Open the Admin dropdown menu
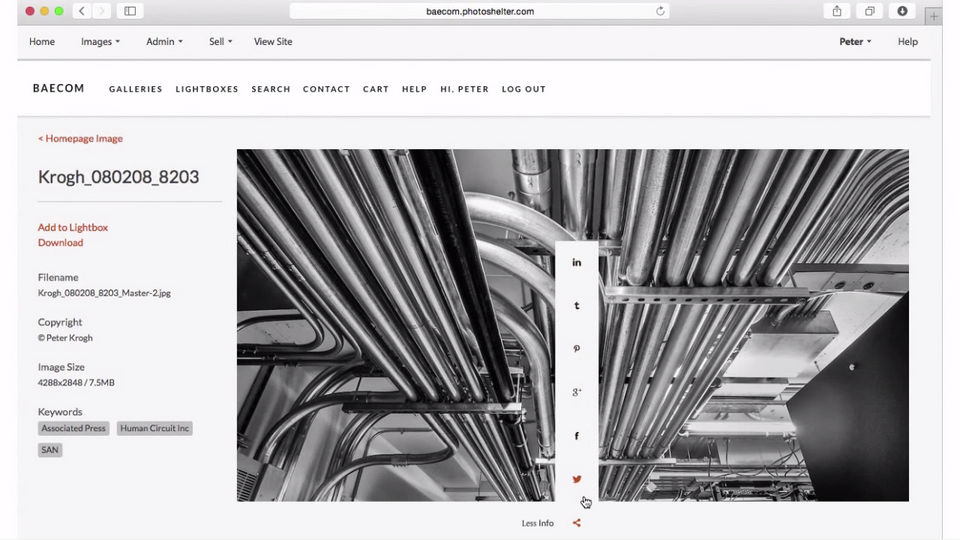Image resolution: width=960 pixels, height=540 pixels. (x=164, y=42)
